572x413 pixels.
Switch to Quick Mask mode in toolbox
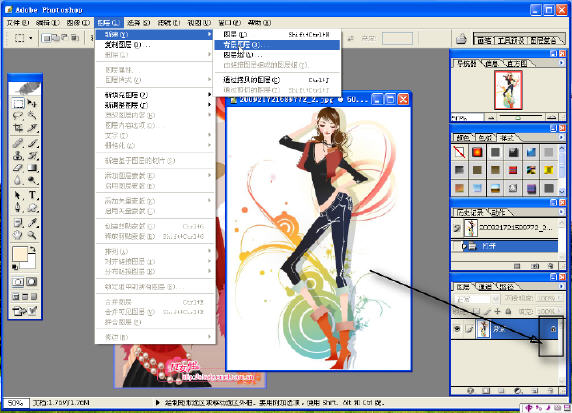(32, 282)
